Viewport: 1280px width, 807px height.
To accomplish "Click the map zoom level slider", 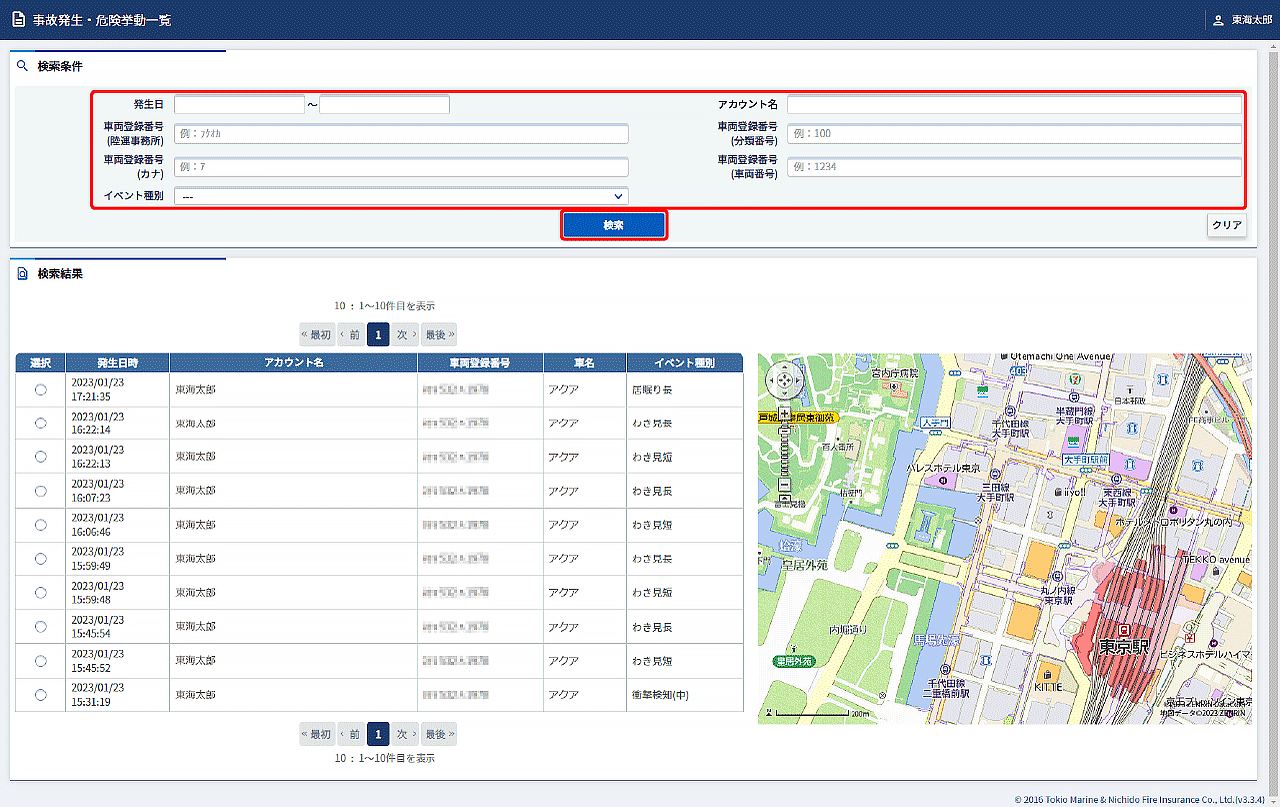I will click(x=784, y=450).
